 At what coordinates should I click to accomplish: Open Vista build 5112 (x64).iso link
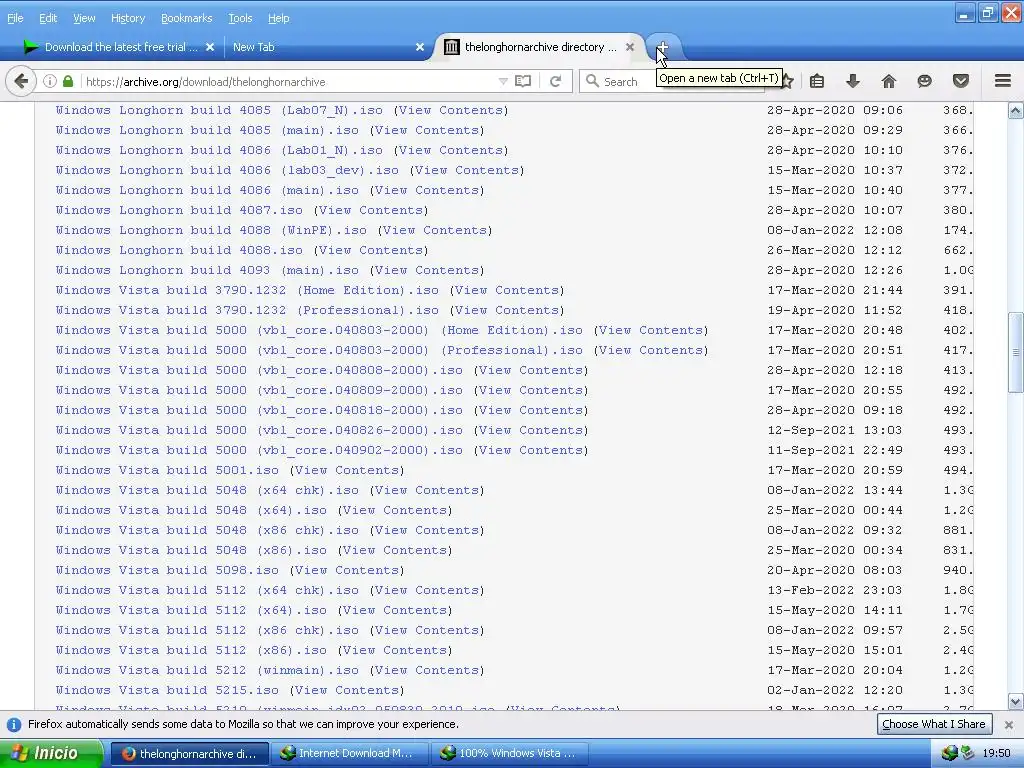coord(191,610)
